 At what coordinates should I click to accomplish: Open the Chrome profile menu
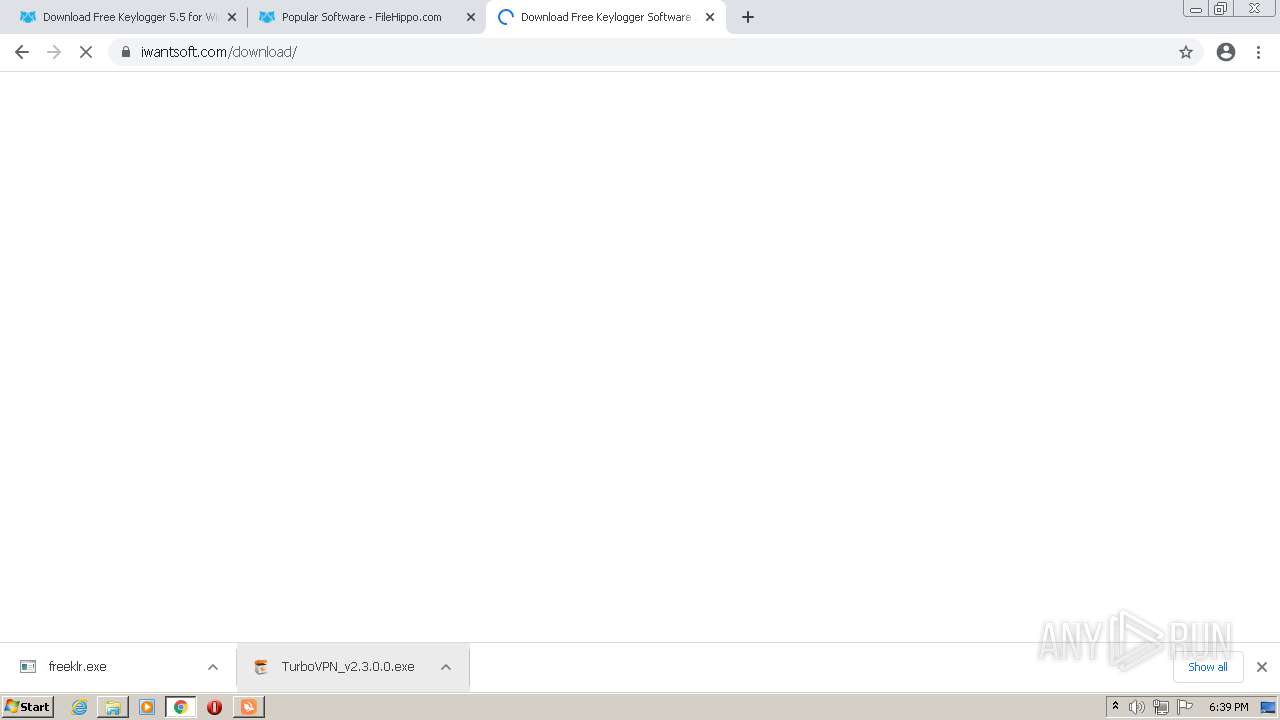click(x=1226, y=52)
